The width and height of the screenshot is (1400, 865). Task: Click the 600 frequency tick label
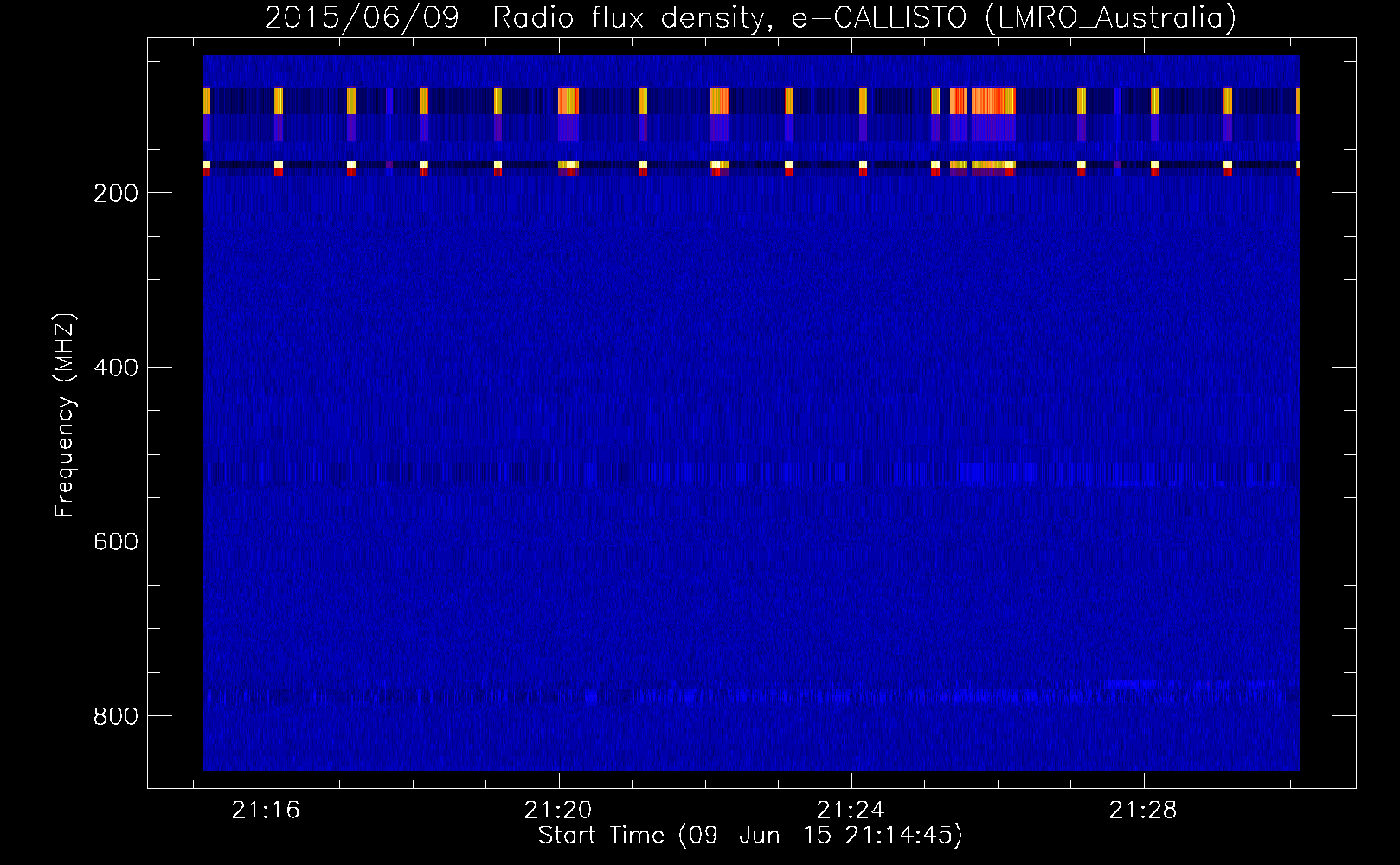pos(116,541)
